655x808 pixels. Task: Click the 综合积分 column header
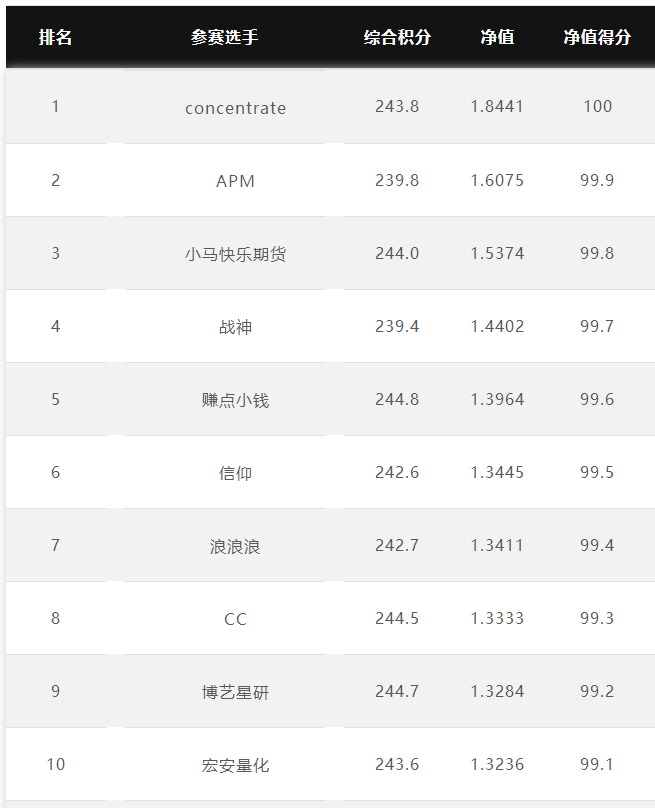(397, 37)
